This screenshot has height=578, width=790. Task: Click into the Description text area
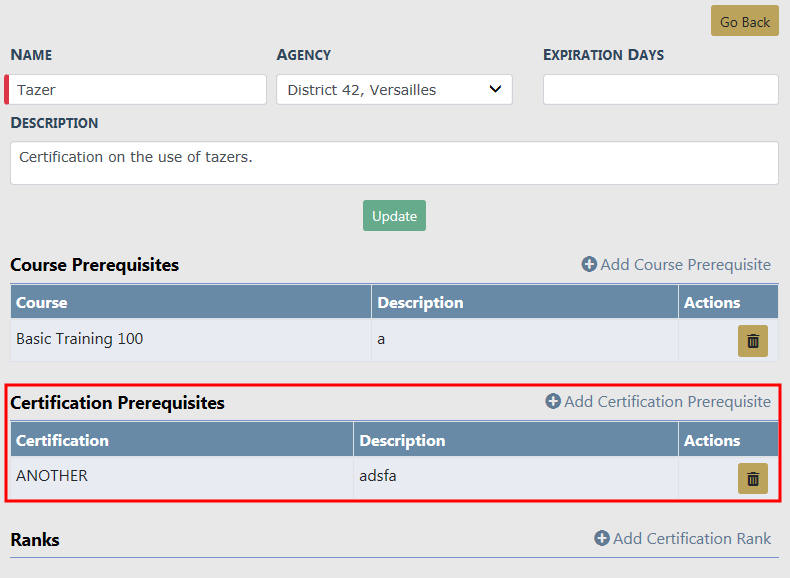394,163
